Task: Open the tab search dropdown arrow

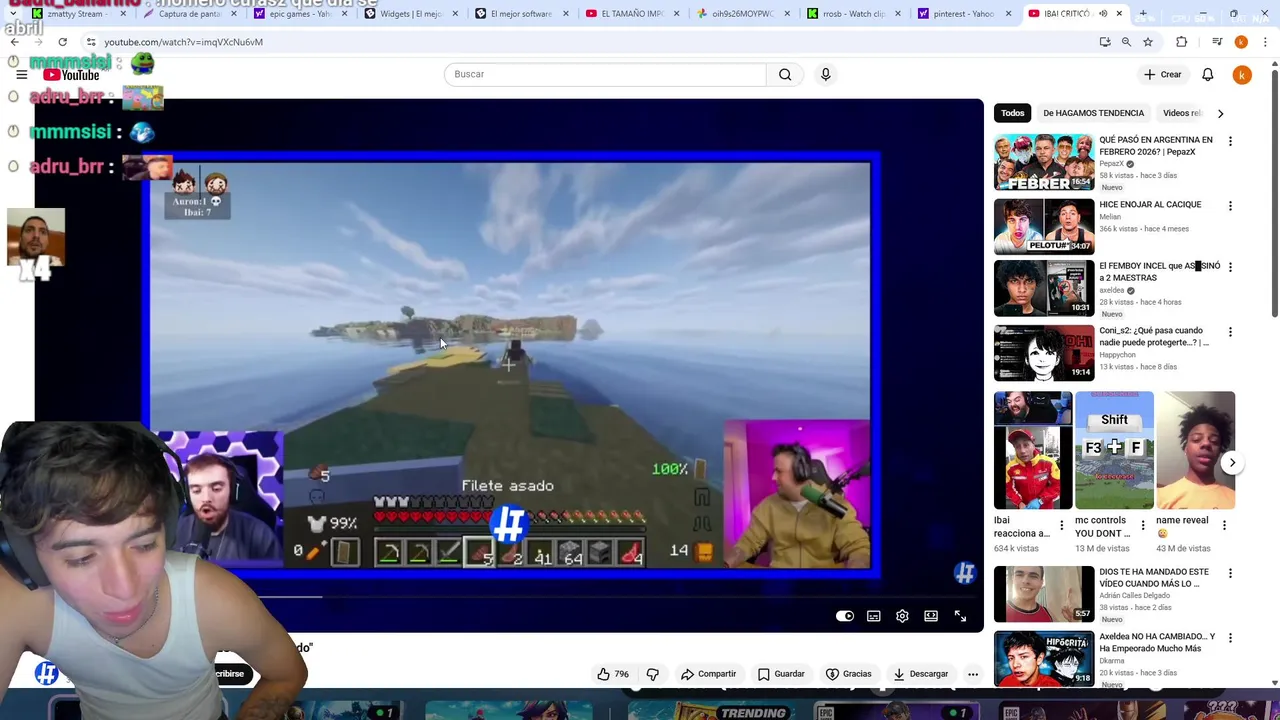Action: (11, 14)
